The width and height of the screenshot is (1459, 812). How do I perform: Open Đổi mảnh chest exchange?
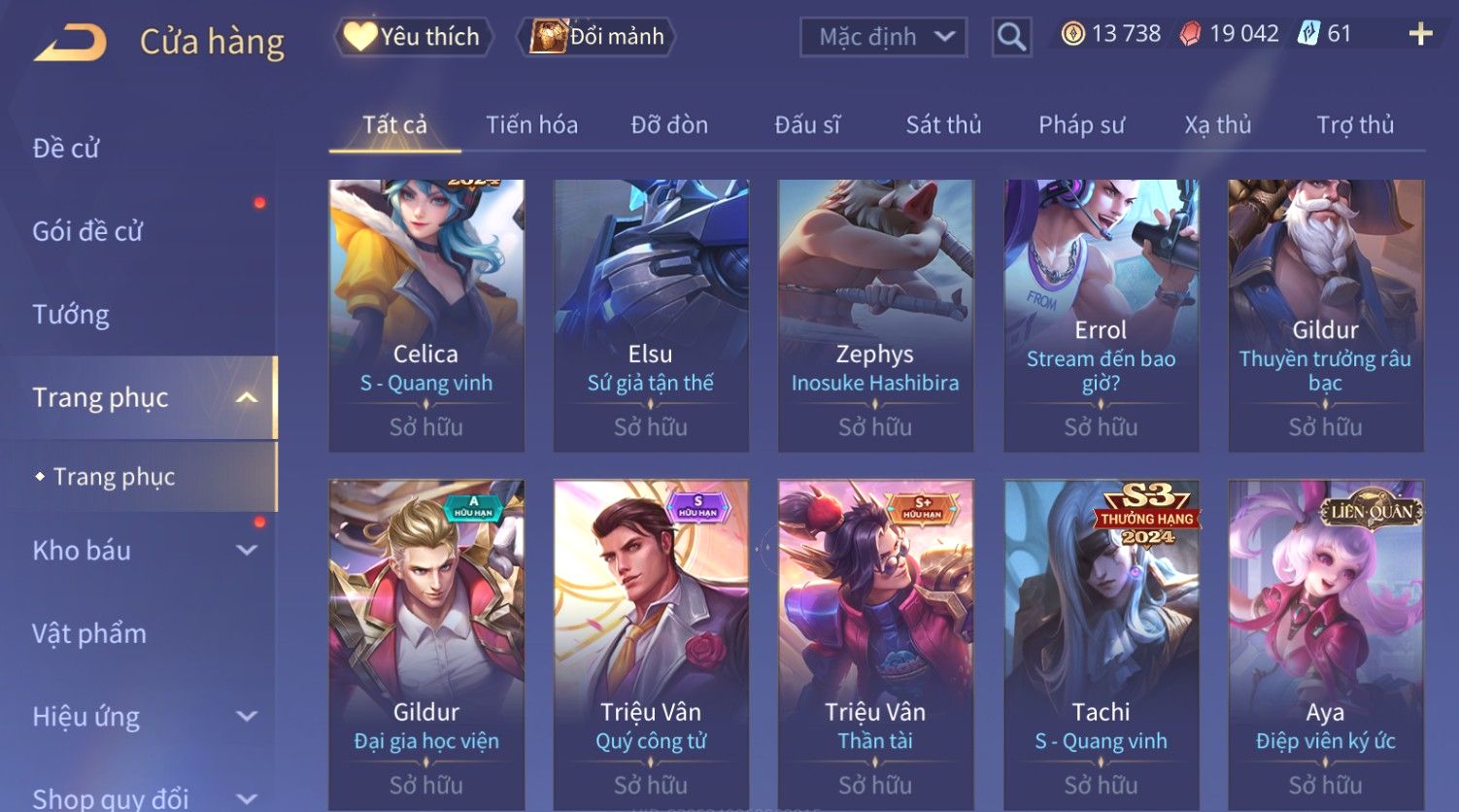pyautogui.click(x=597, y=37)
